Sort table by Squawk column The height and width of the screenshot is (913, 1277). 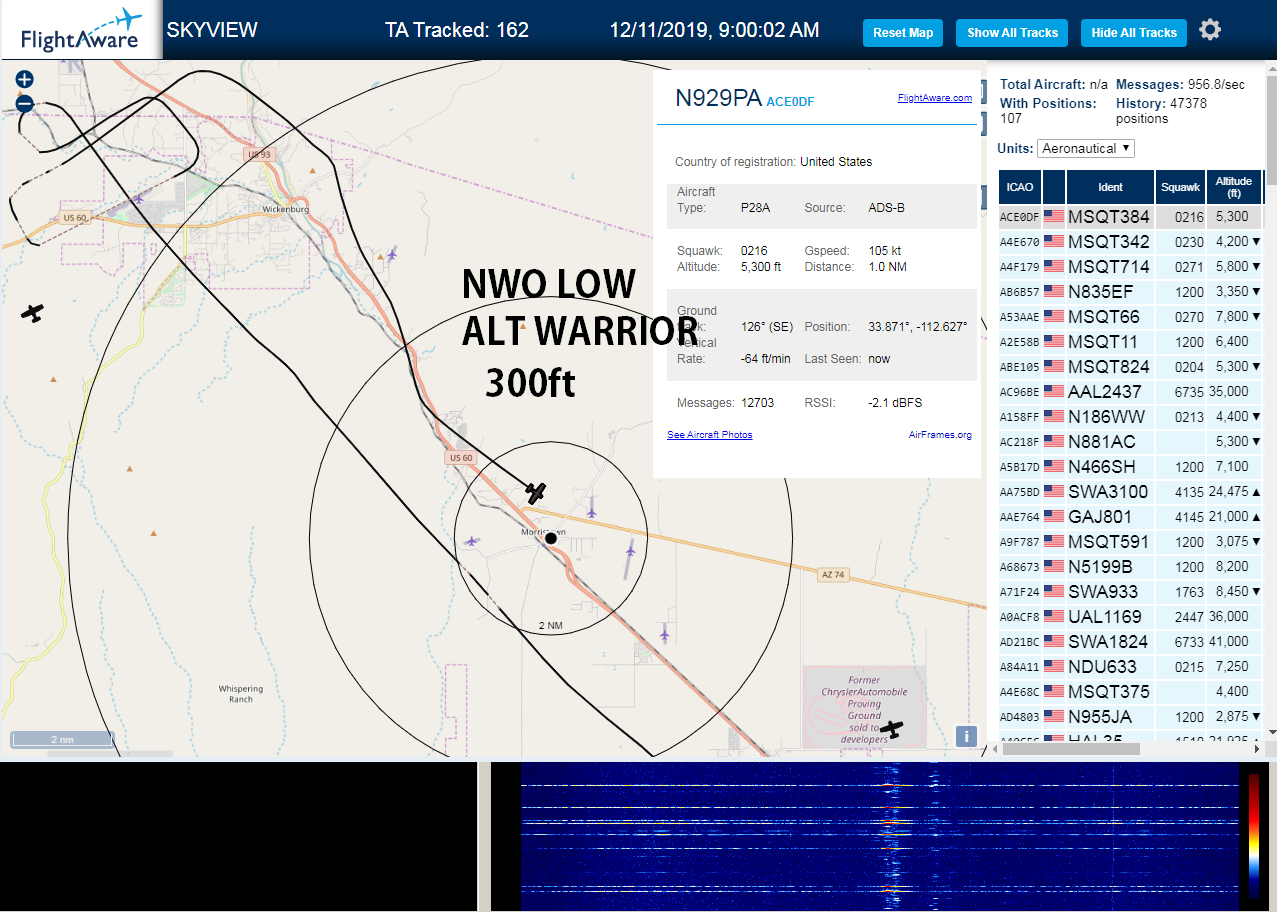[1180, 187]
